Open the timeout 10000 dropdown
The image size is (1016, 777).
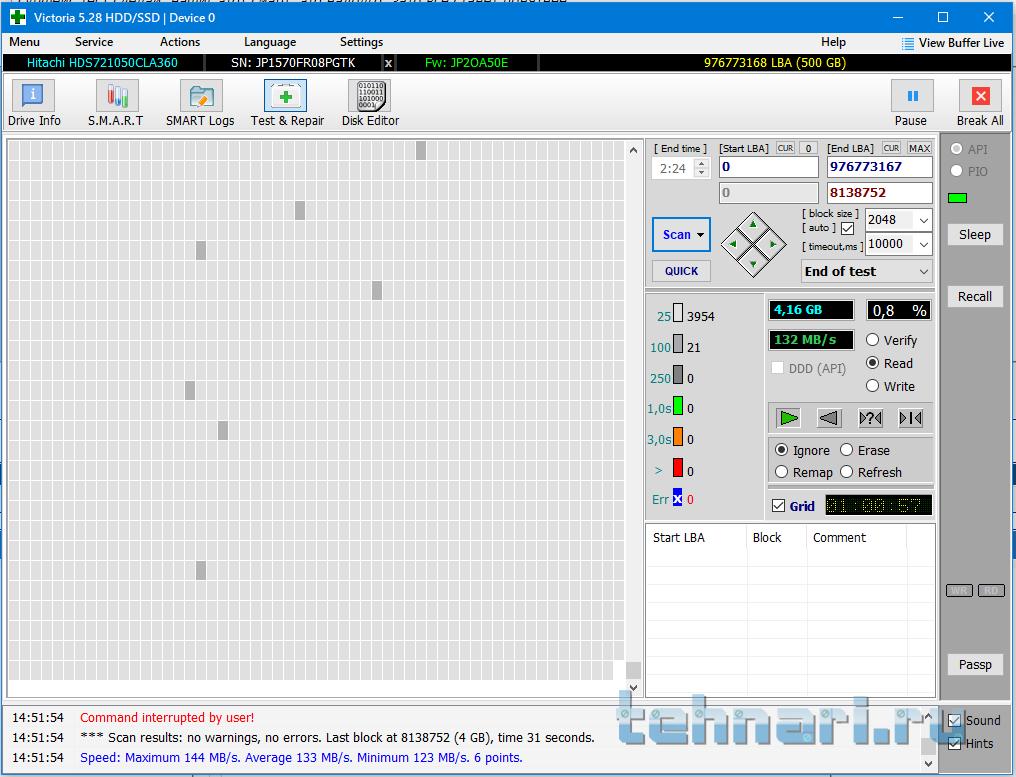(x=924, y=244)
